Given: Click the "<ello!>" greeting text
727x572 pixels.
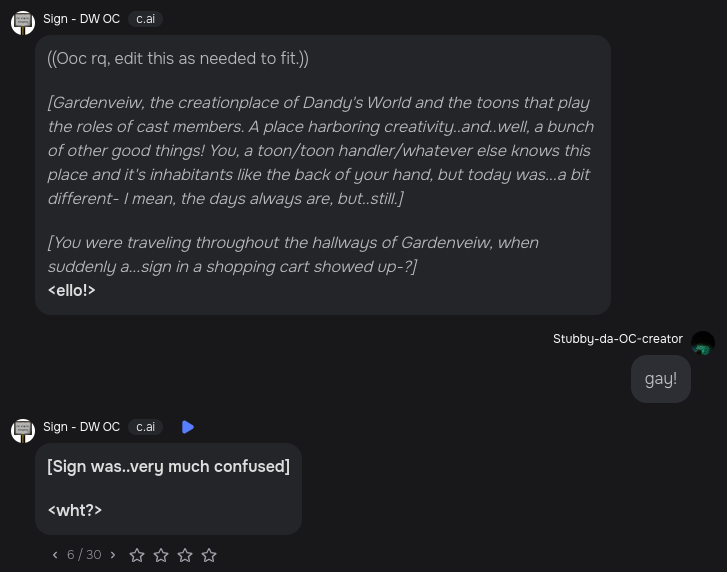Looking at the screenshot, I should pos(72,290).
